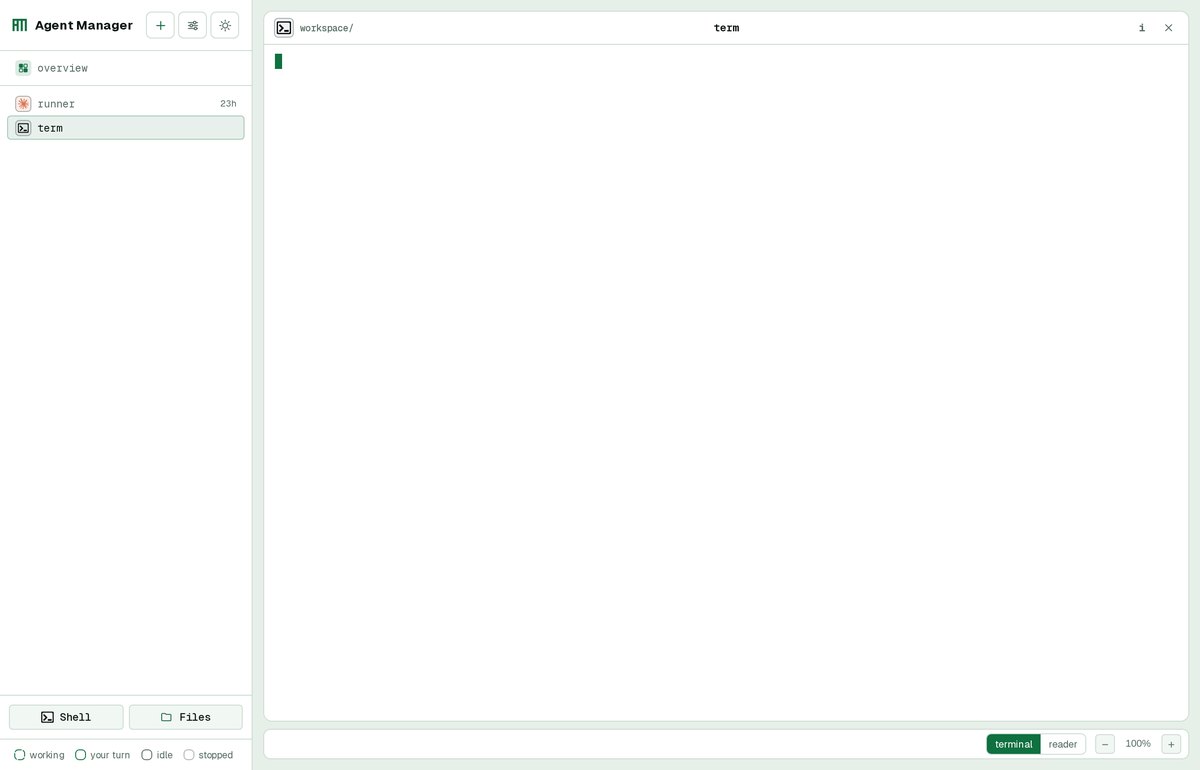This screenshot has width=1200, height=770.
Task: Switch to terminal view tab
Action: tap(1013, 744)
